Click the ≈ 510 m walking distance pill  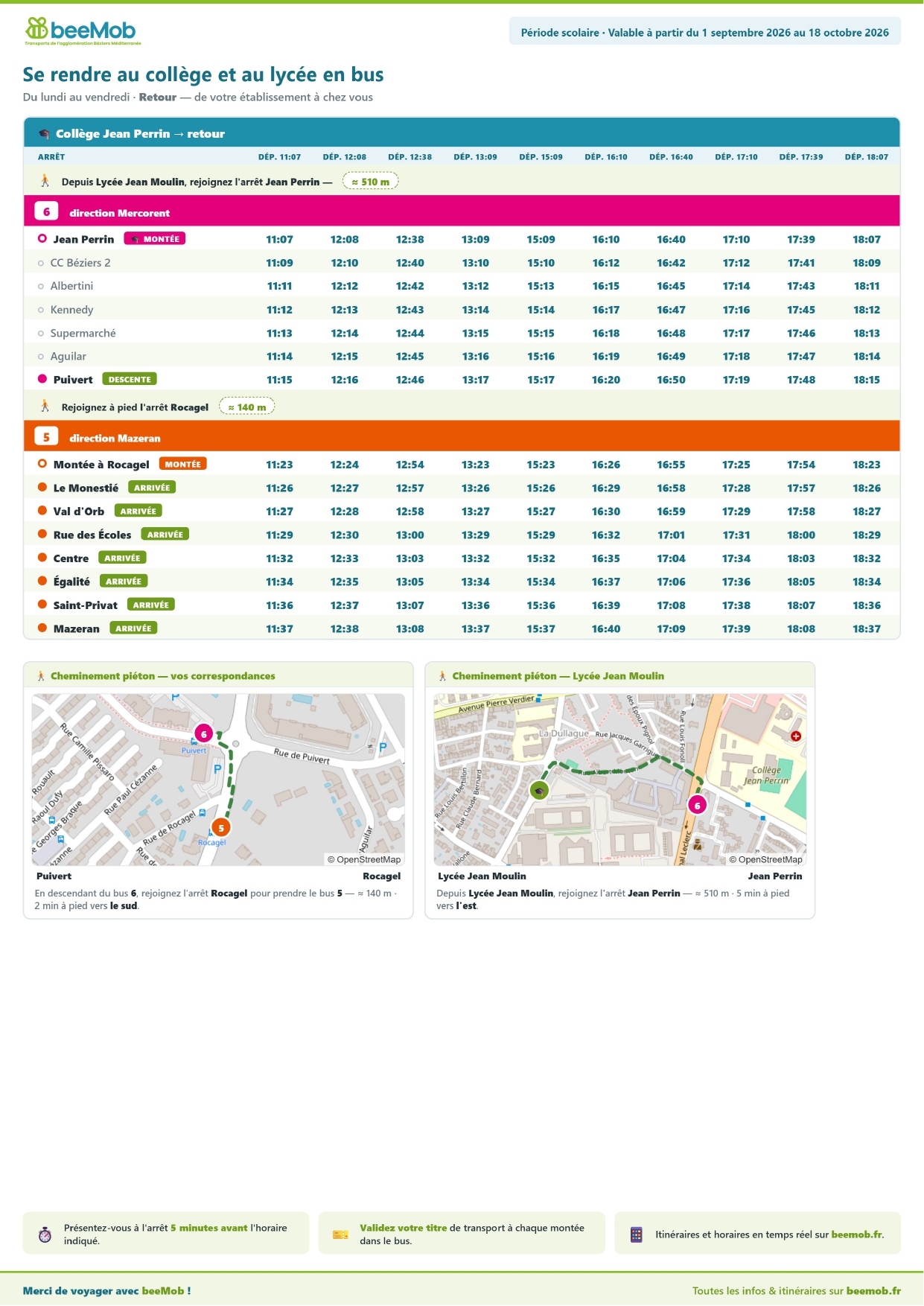[371, 182]
